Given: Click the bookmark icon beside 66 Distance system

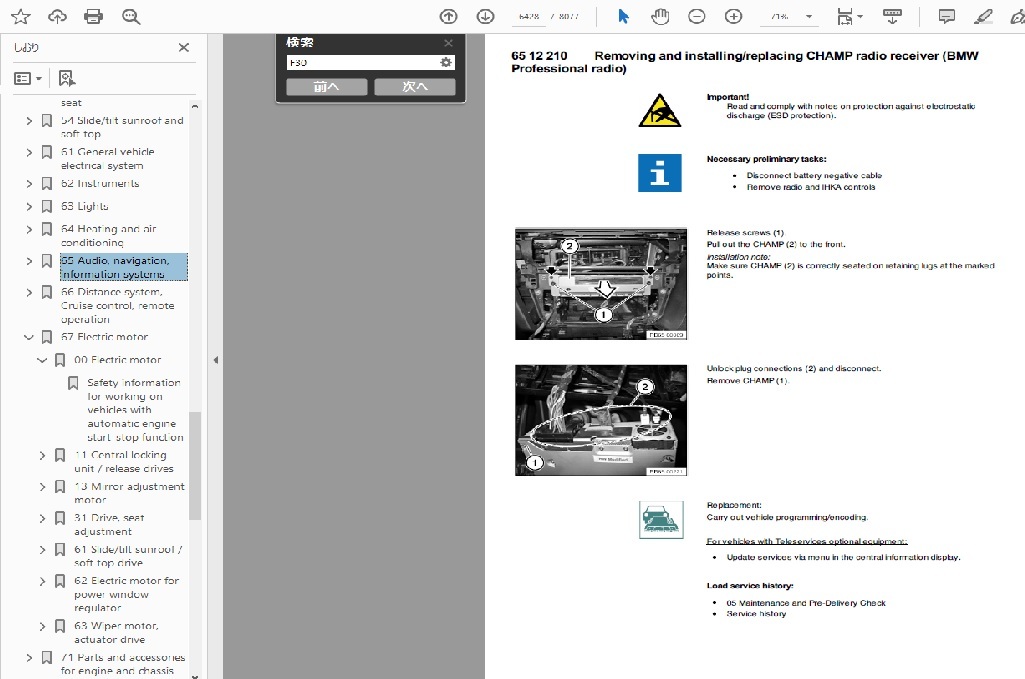Looking at the screenshot, I should (x=47, y=292).
